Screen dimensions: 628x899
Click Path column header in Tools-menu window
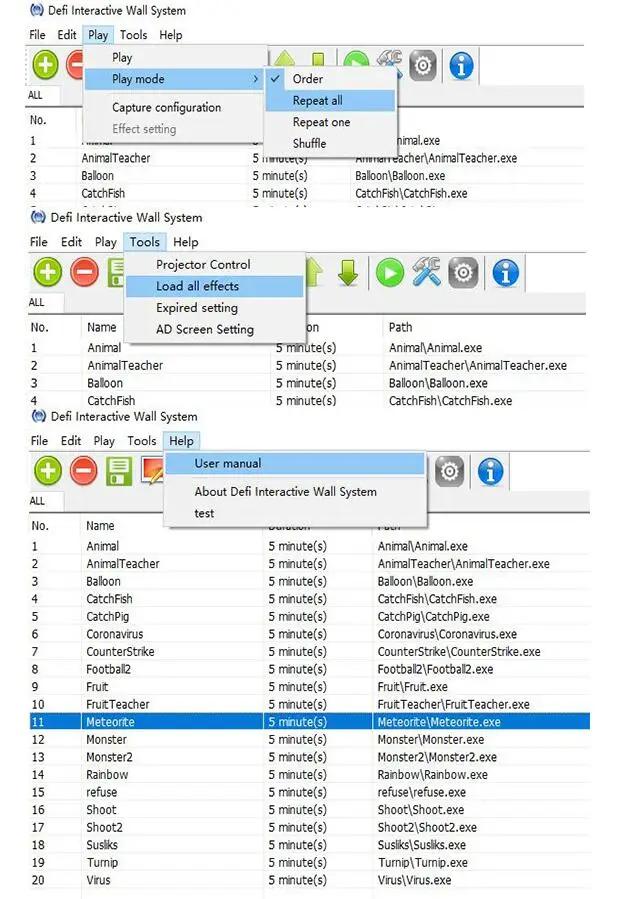[400, 327]
